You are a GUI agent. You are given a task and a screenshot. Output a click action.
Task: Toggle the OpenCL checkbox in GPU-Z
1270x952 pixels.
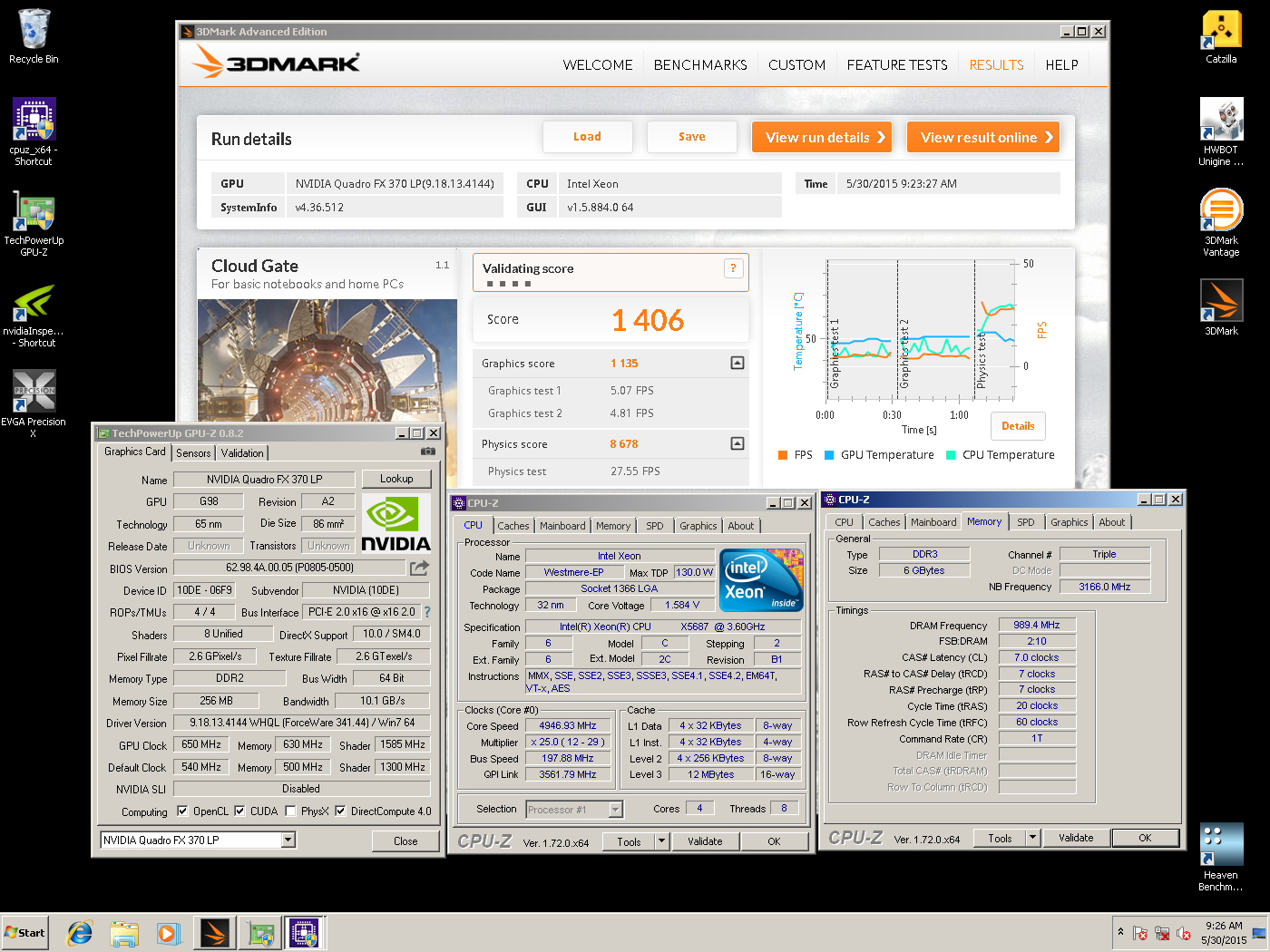click(182, 811)
